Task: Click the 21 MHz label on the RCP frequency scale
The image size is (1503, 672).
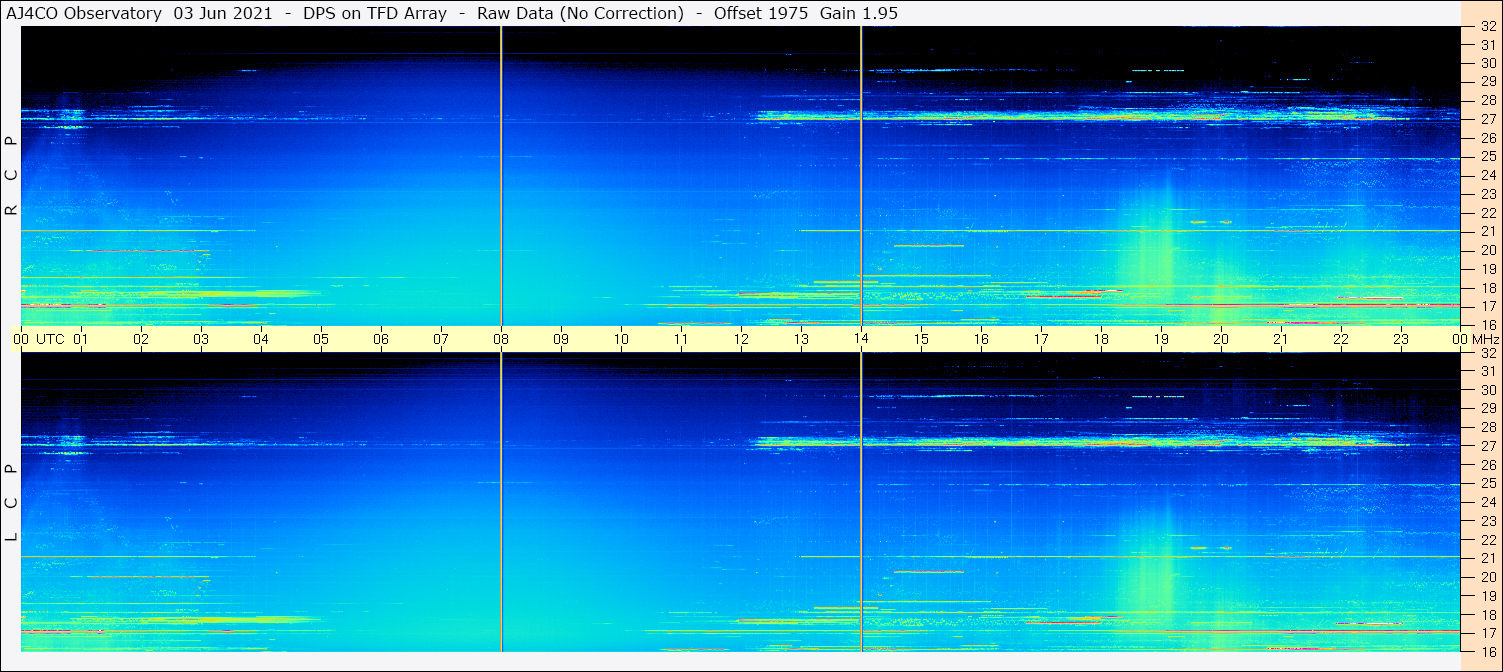Action: (1487, 231)
